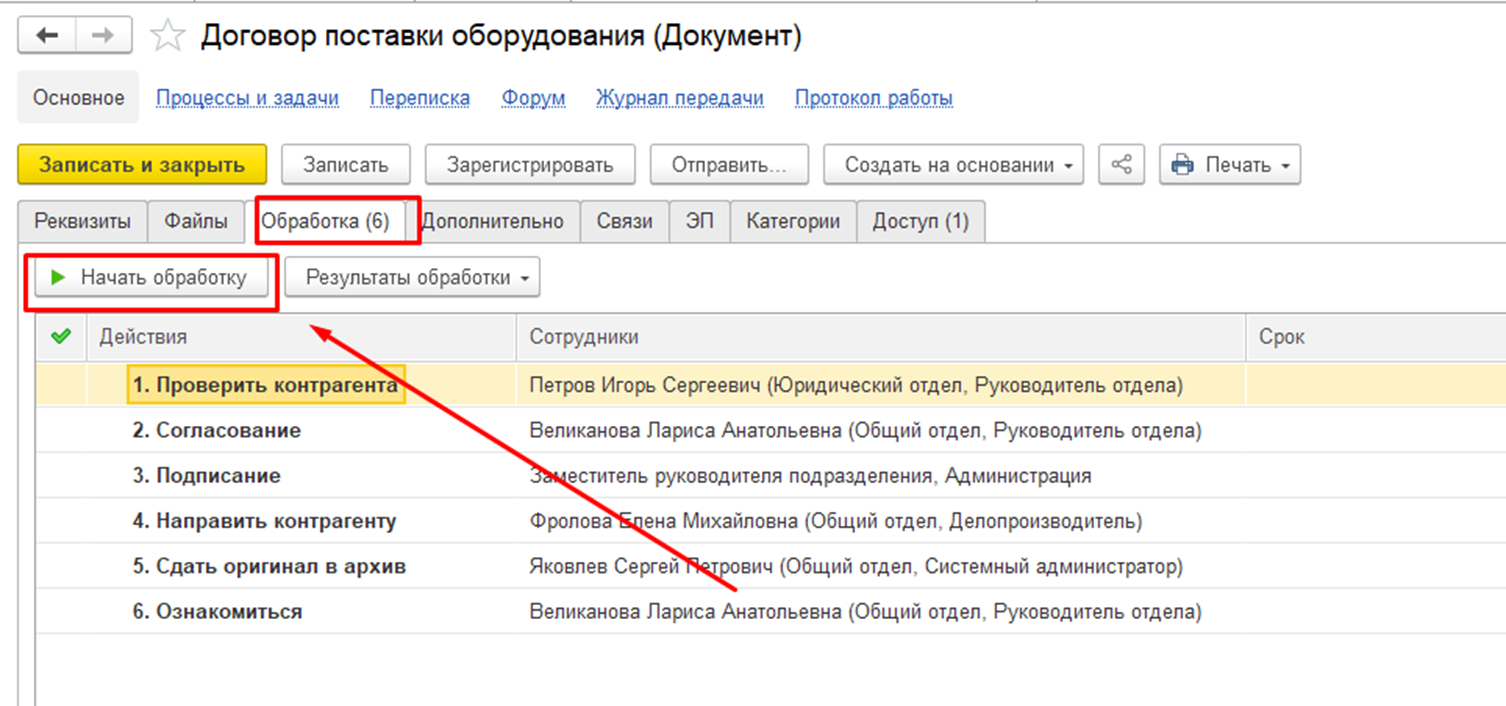Select row 2. Согласование
Screen dimensions: 1506x706
tap(217, 430)
